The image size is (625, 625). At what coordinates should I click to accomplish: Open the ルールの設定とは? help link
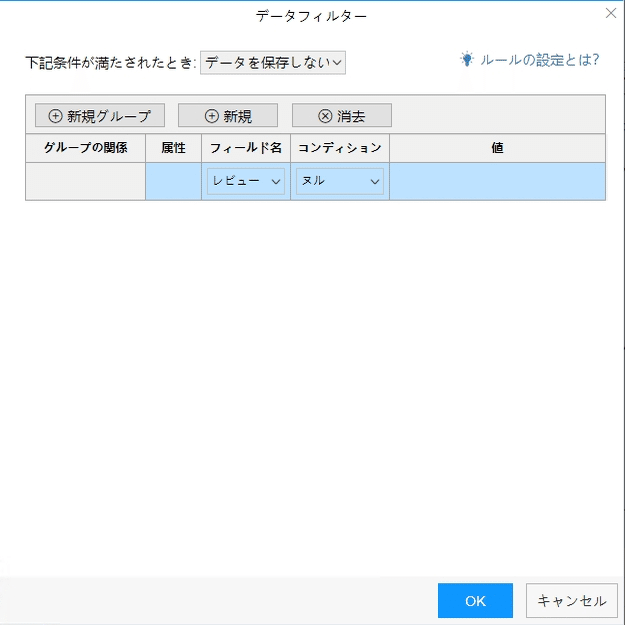[x=539, y=60]
